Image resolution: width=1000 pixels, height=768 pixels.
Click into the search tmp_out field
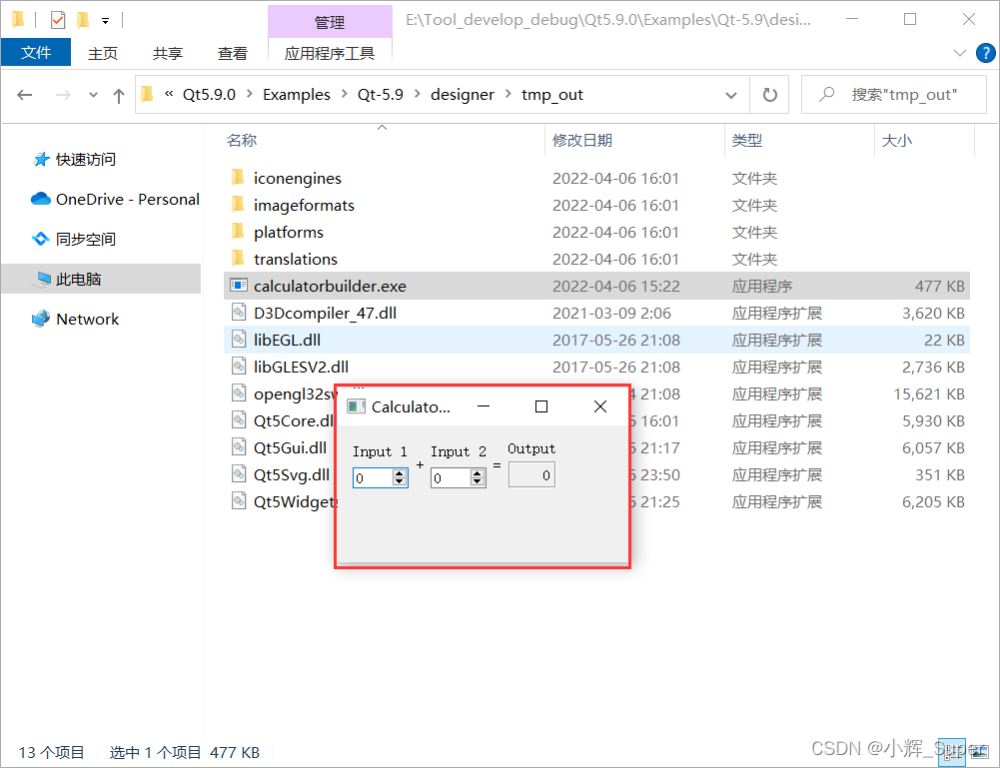point(900,95)
